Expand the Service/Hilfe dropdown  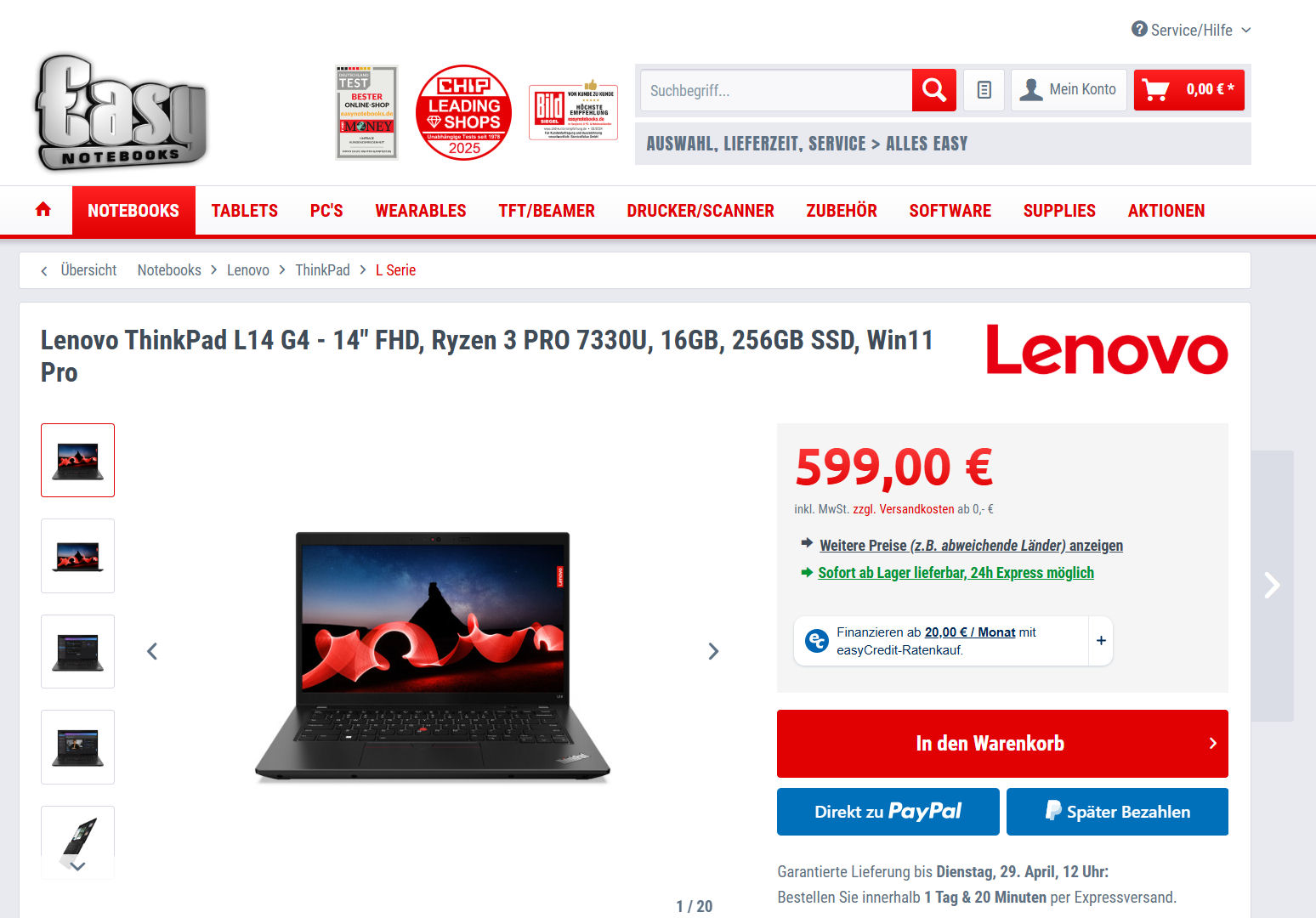coord(1191,30)
